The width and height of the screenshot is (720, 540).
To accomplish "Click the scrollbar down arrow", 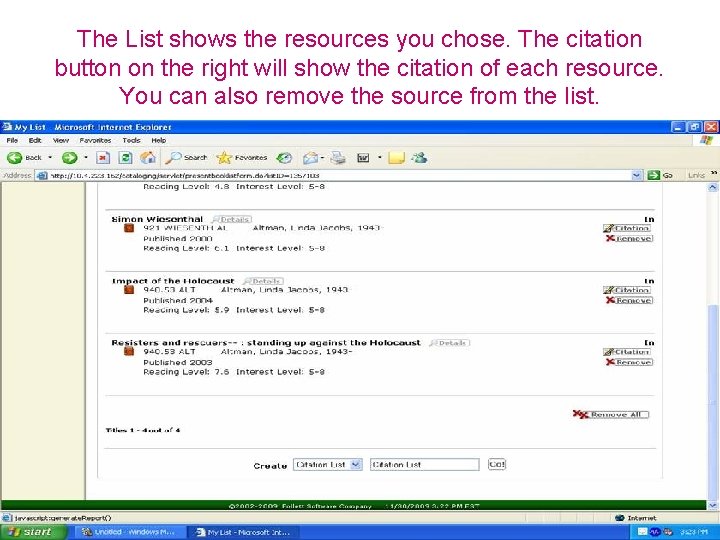I will point(713,505).
